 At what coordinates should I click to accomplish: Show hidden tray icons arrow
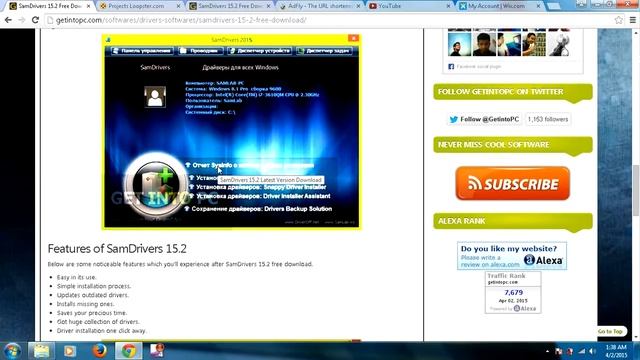(x=547, y=351)
